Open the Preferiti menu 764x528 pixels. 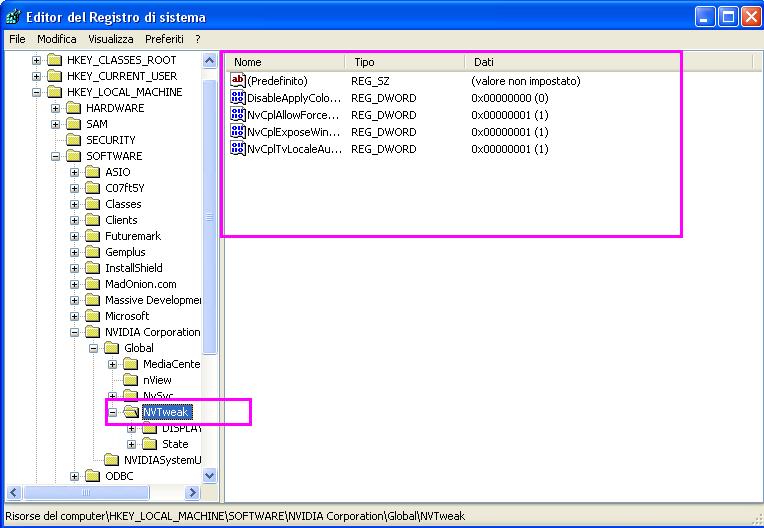coord(164,39)
